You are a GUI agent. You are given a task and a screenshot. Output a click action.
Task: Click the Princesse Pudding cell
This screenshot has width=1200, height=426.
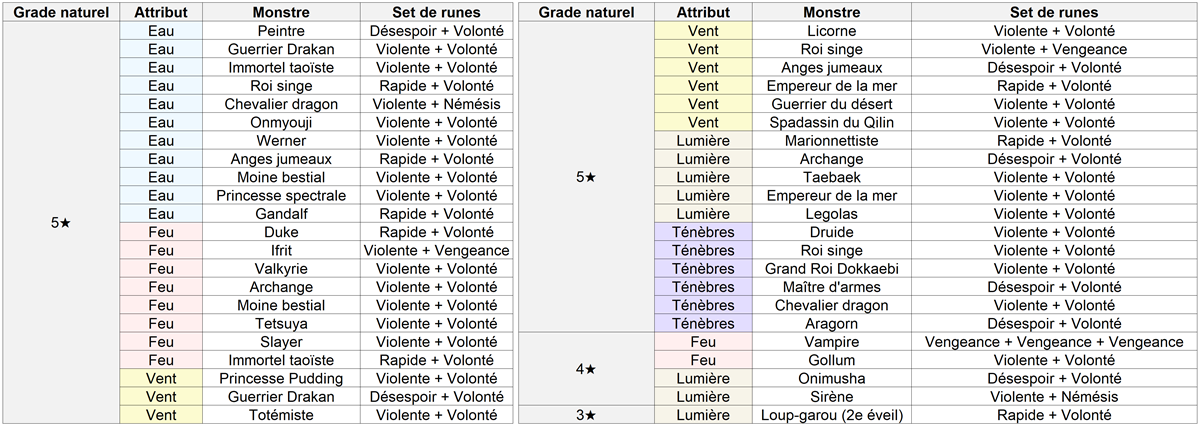280,378
